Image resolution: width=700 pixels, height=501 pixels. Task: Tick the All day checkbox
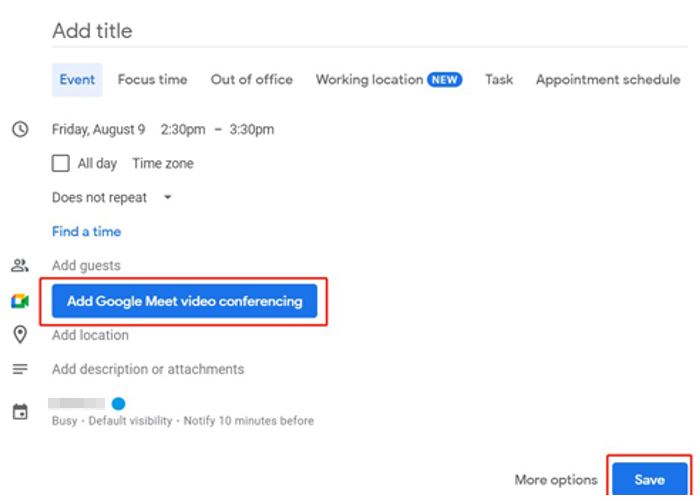pos(61,163)
